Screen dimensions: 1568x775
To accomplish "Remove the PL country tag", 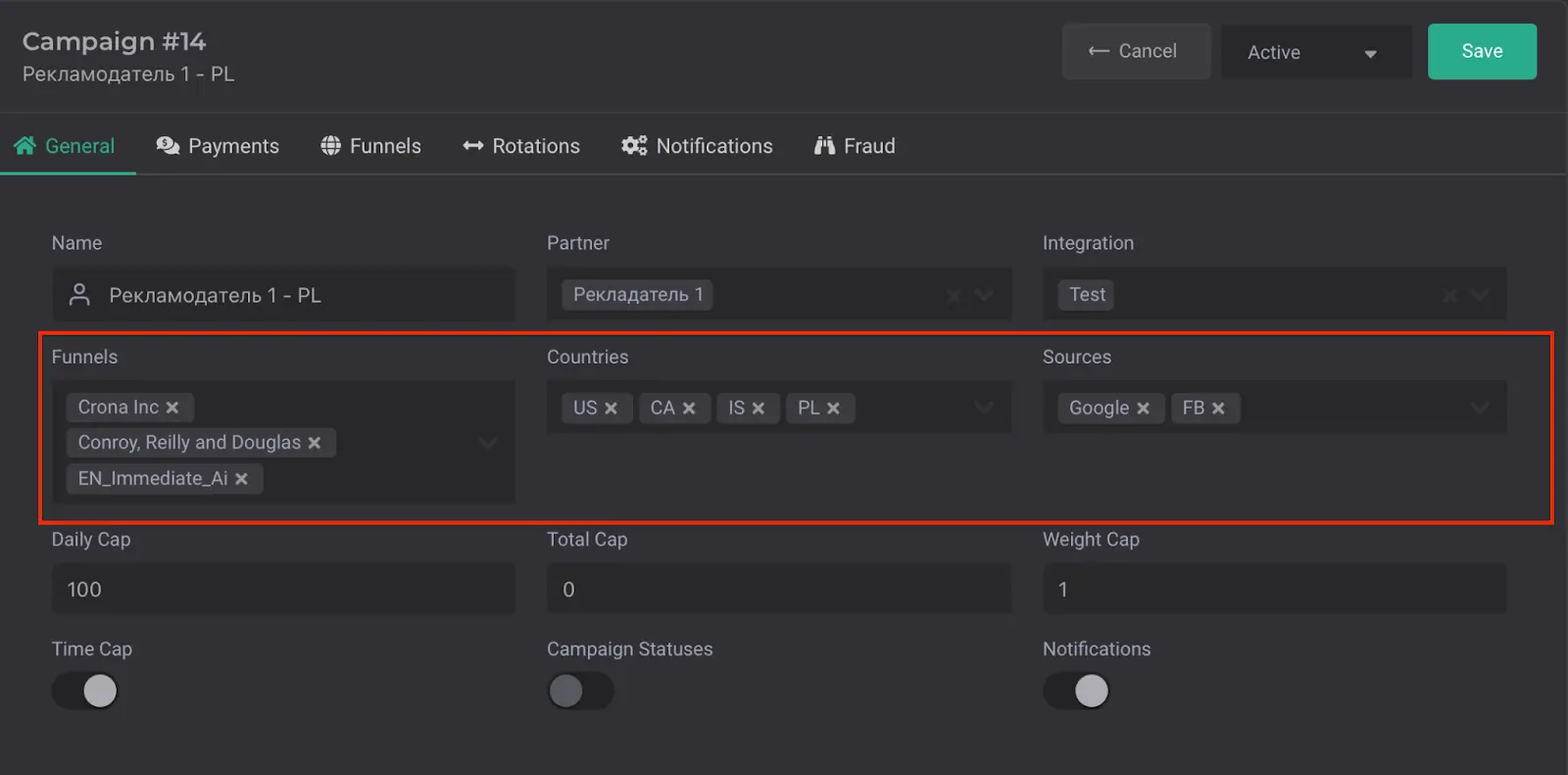I will pyautogui.click(x=833, y=409).
